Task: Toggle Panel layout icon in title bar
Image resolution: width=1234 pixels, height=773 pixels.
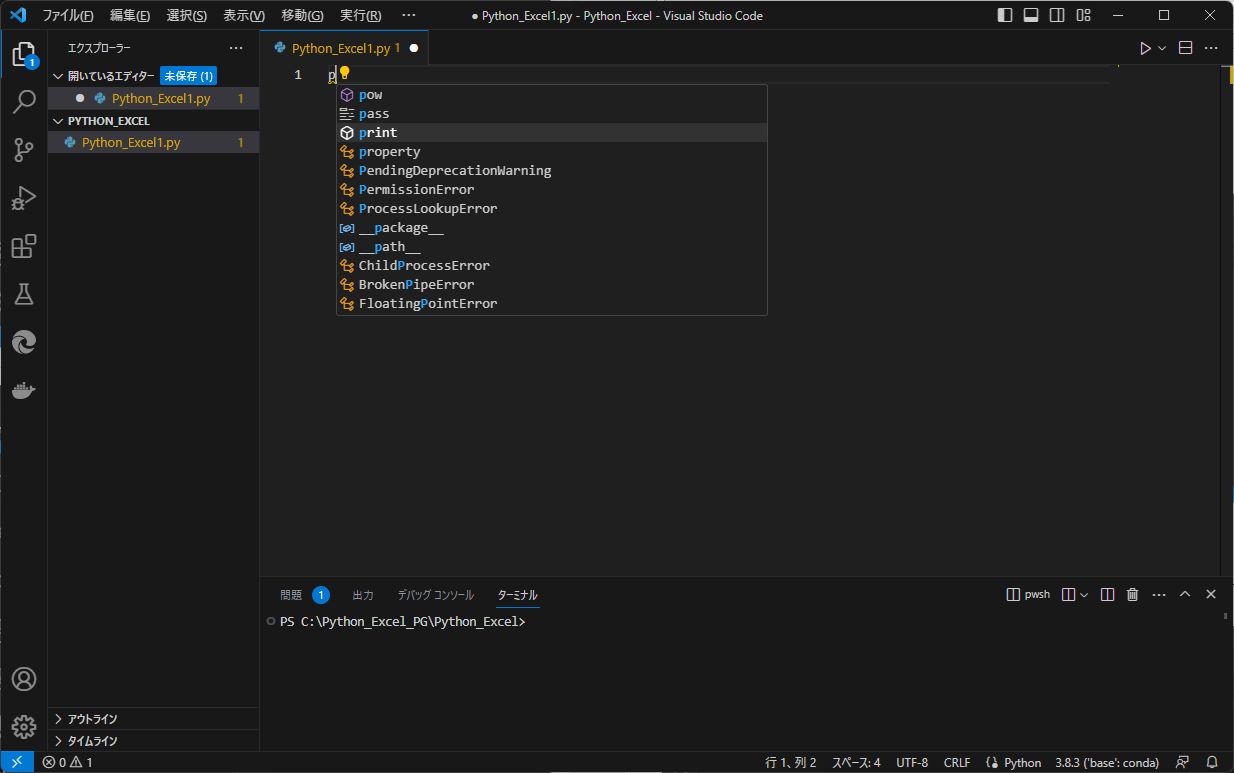Action: point(1031,15)
